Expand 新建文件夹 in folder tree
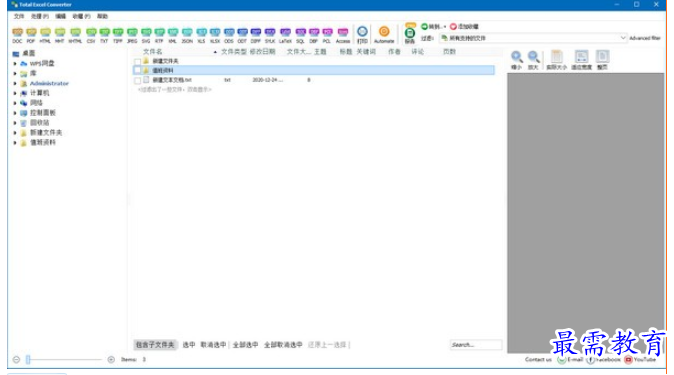 [15, 133]
